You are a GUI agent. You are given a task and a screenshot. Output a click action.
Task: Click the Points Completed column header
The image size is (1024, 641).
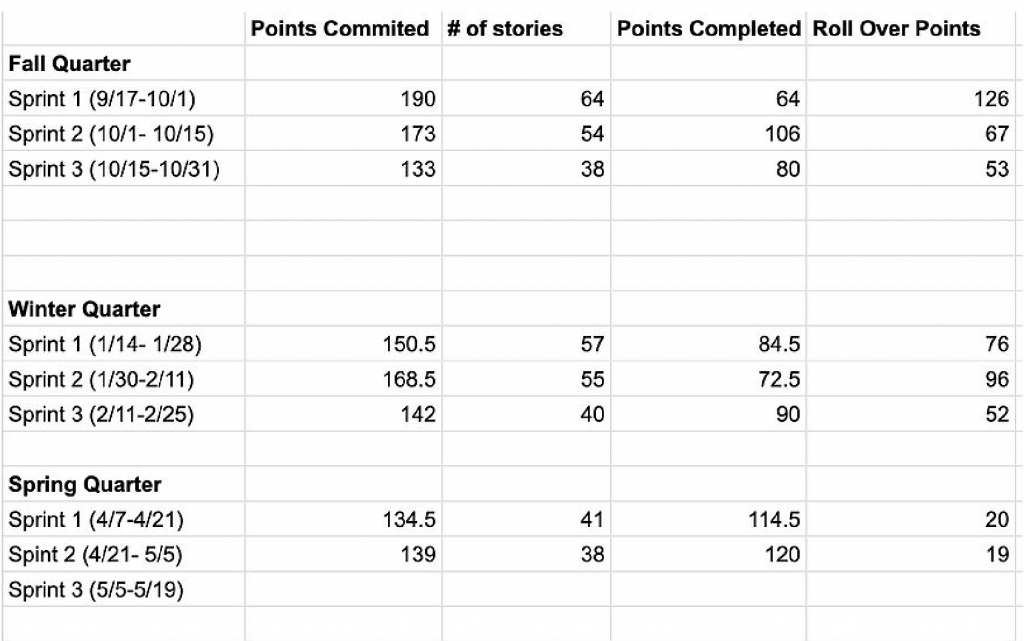tap(709, 28)
